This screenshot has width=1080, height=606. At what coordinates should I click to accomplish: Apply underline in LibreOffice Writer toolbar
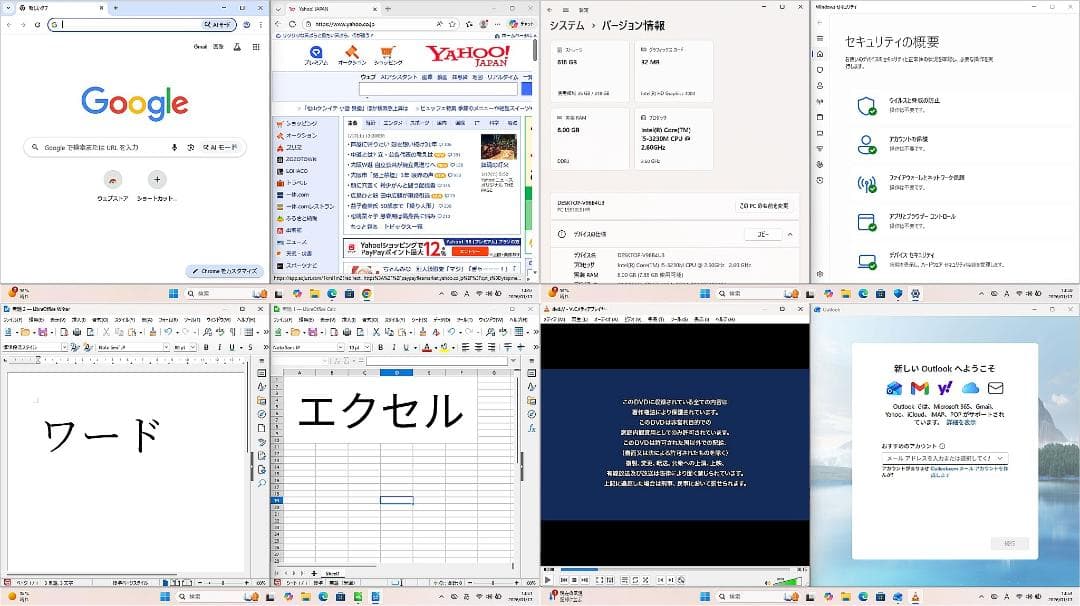pyautogui.click(x=232, y=347)
